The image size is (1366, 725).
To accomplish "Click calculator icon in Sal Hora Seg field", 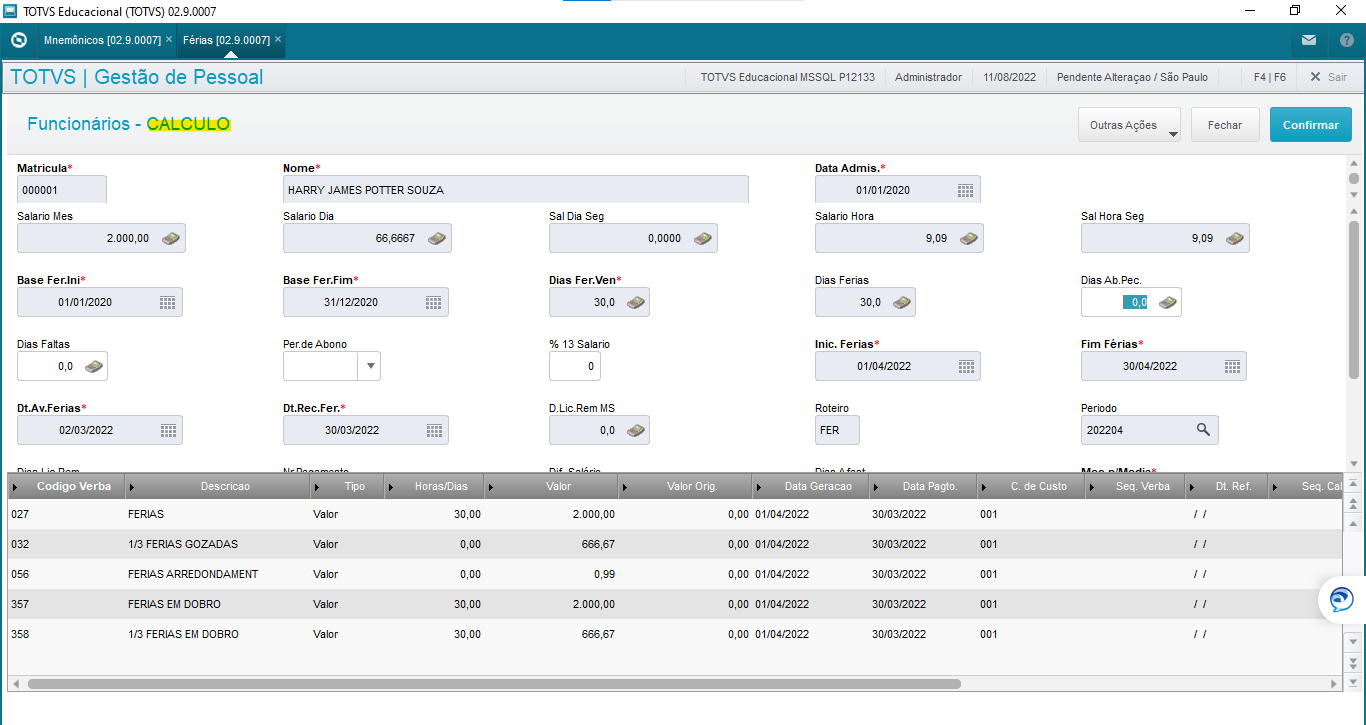I will click(x=1234, y=238).
